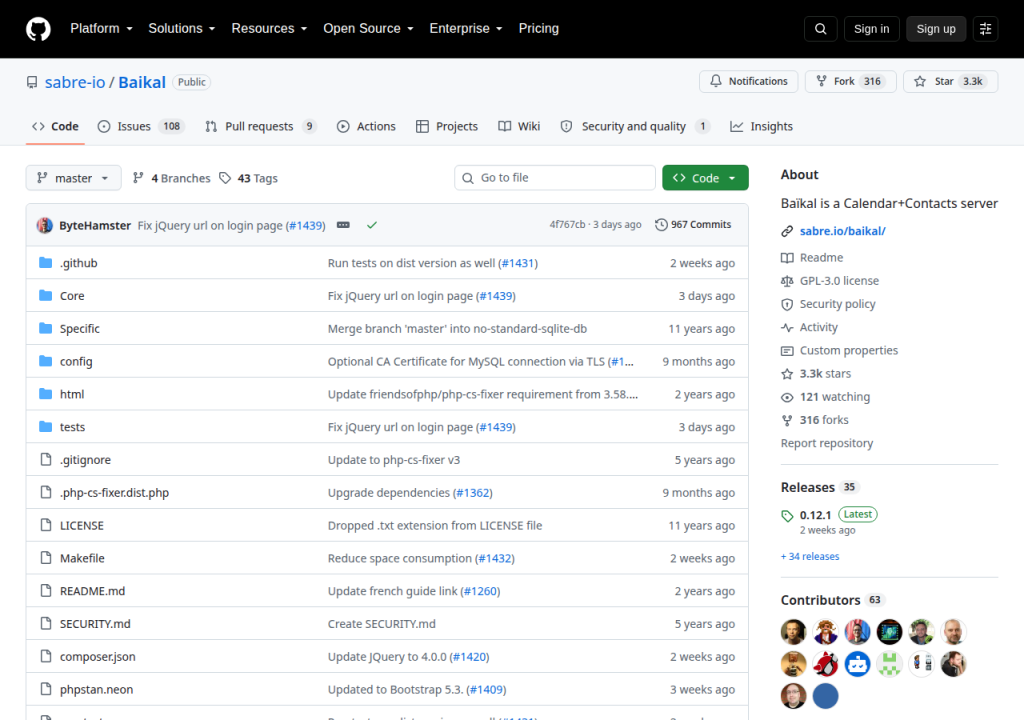
Task: Click the .gitignore file icon
Action: tap(45, 459)
